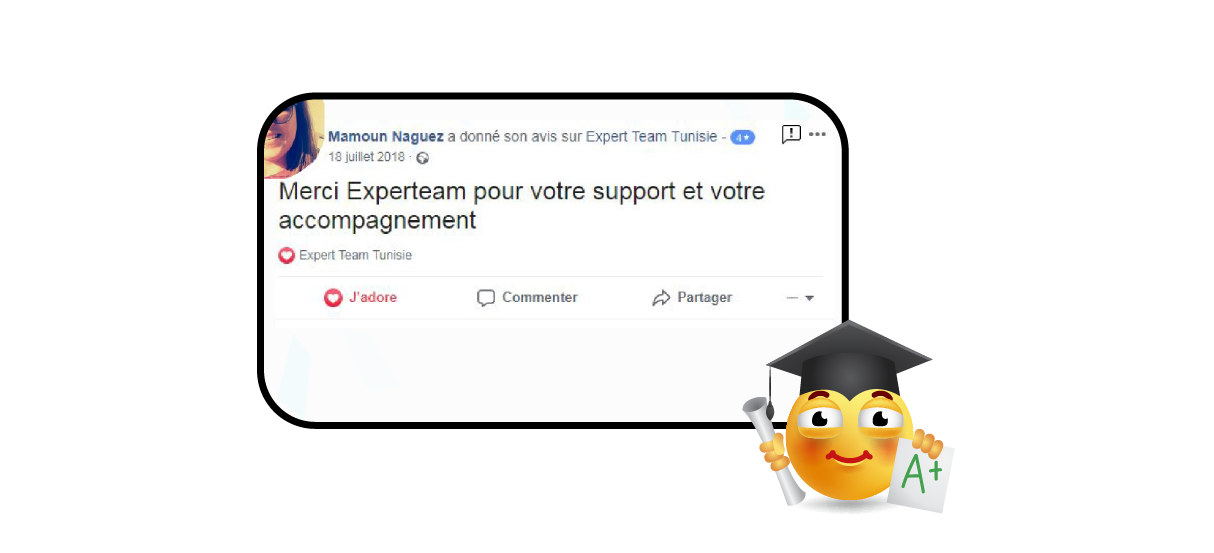This screenshot has height=553, width=1214.
Task: Open Mamoun Naguez's profile name link
Action: pos(386,137)
